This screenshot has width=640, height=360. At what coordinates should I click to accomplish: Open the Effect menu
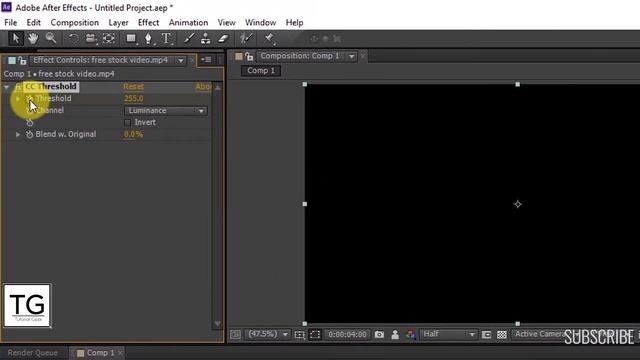(x=148, y=22)
